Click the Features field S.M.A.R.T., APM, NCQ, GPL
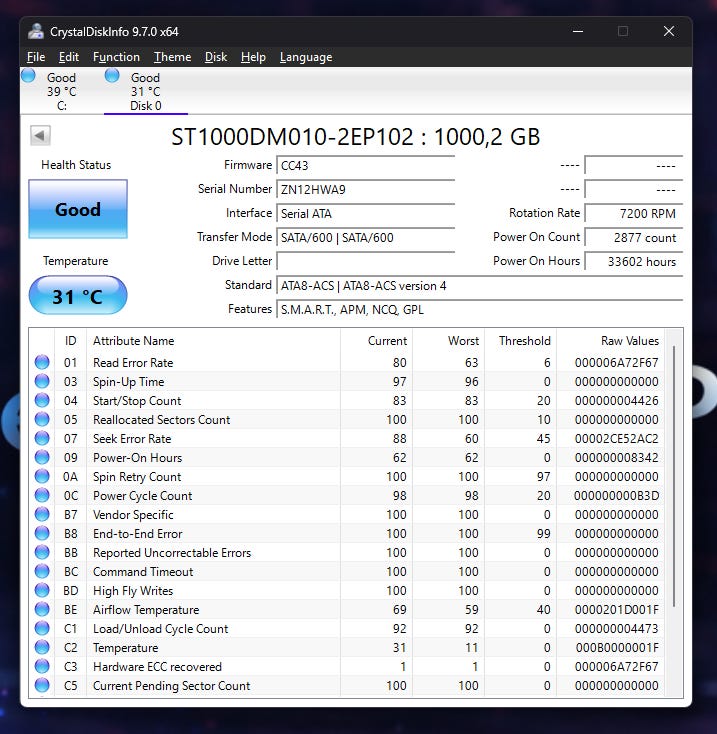 [x=479, y=309]
